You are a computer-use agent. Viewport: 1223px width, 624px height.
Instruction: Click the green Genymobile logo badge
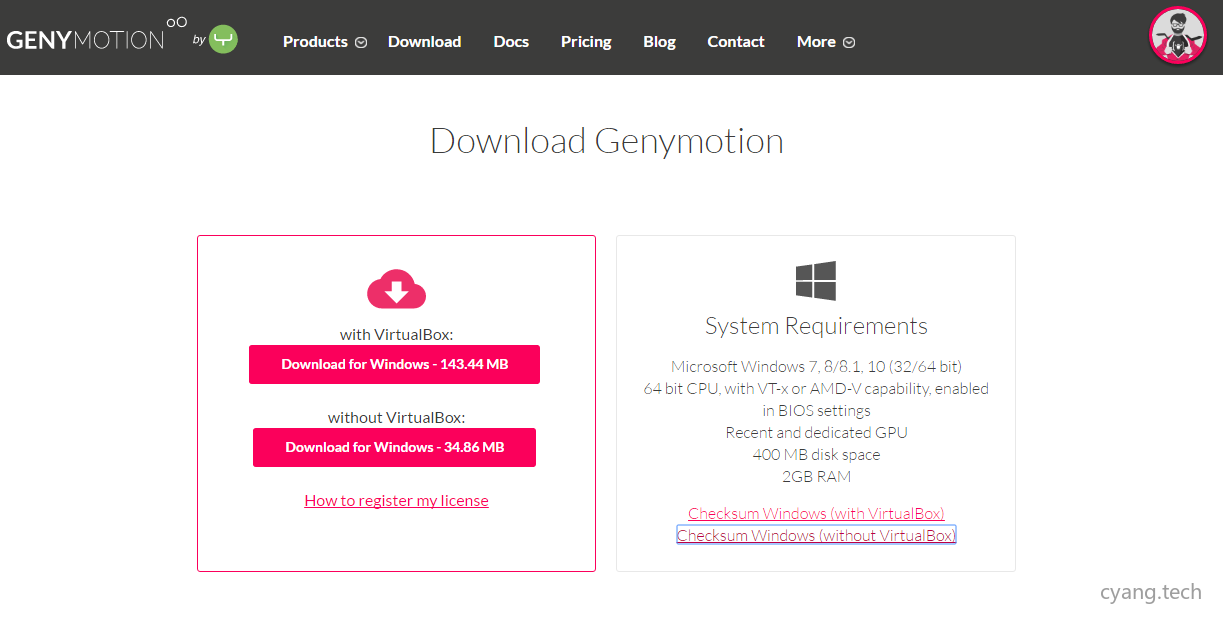click(223, 41)
